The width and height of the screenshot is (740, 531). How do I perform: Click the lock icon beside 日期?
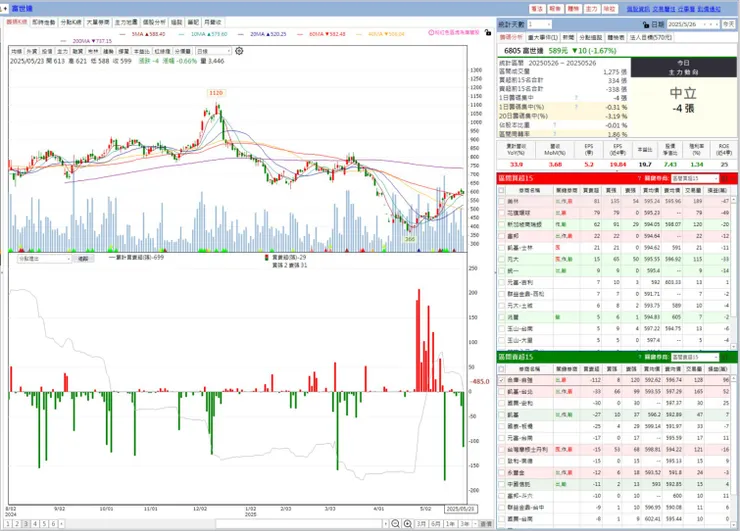[646, 25]
